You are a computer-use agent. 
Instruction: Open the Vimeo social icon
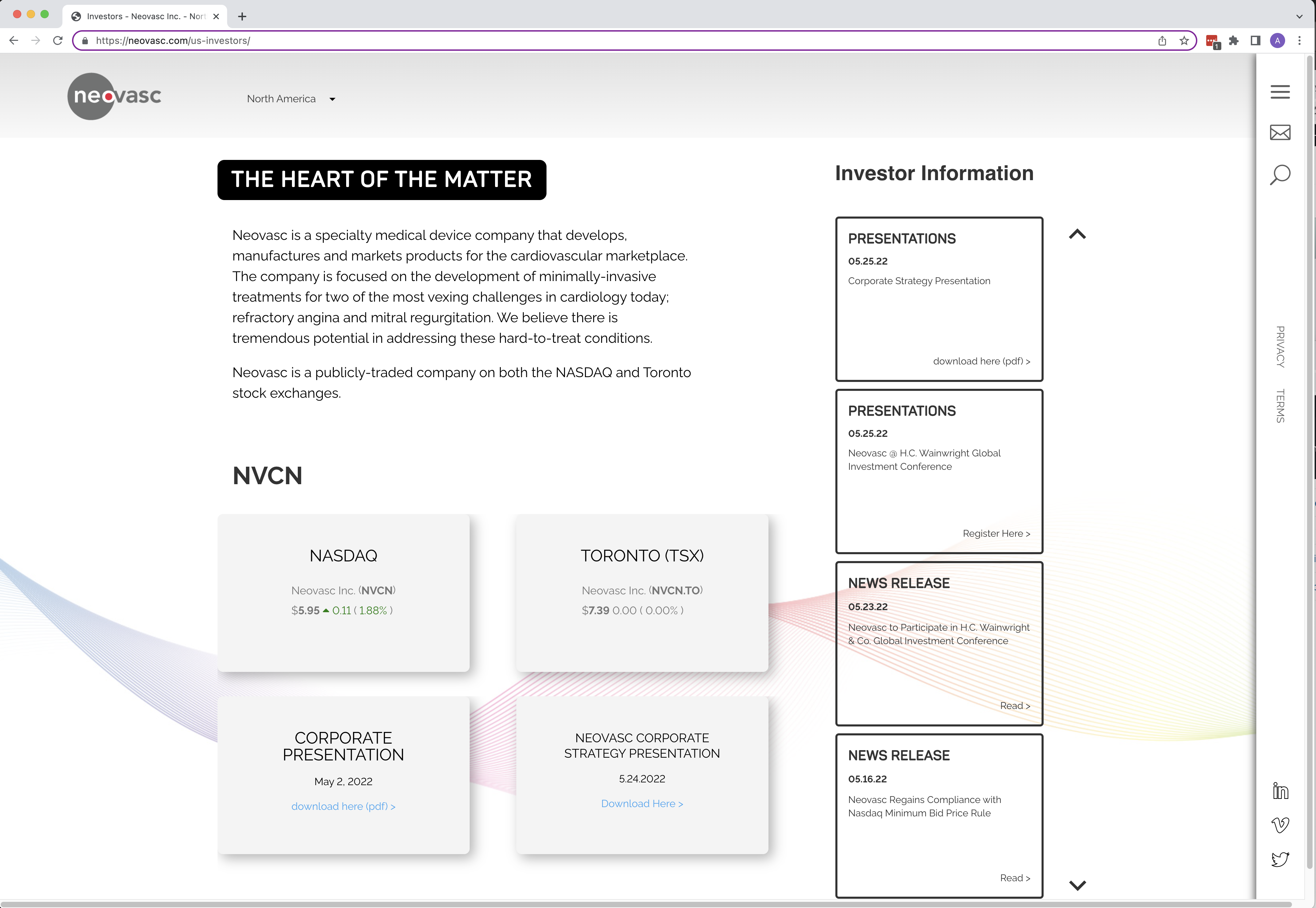tap(1280, 825)
